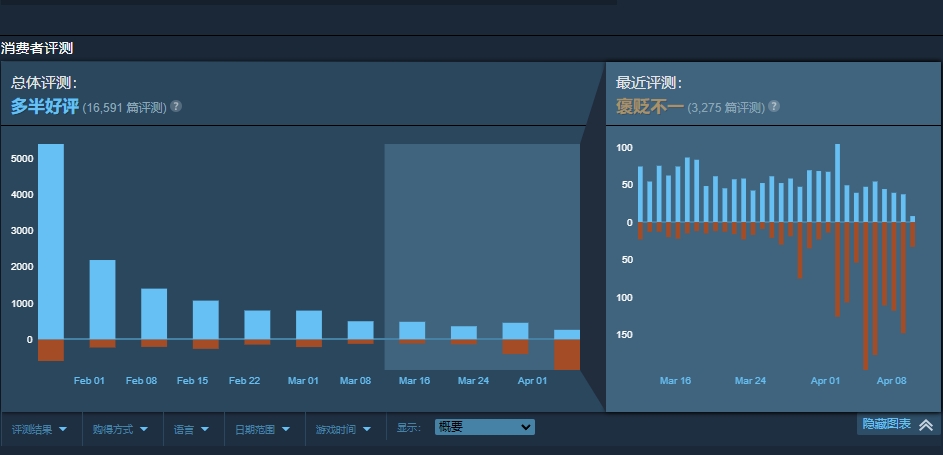Select the Feb 08 positive review bar
The image size is (943, 455).
click(154, 314)
